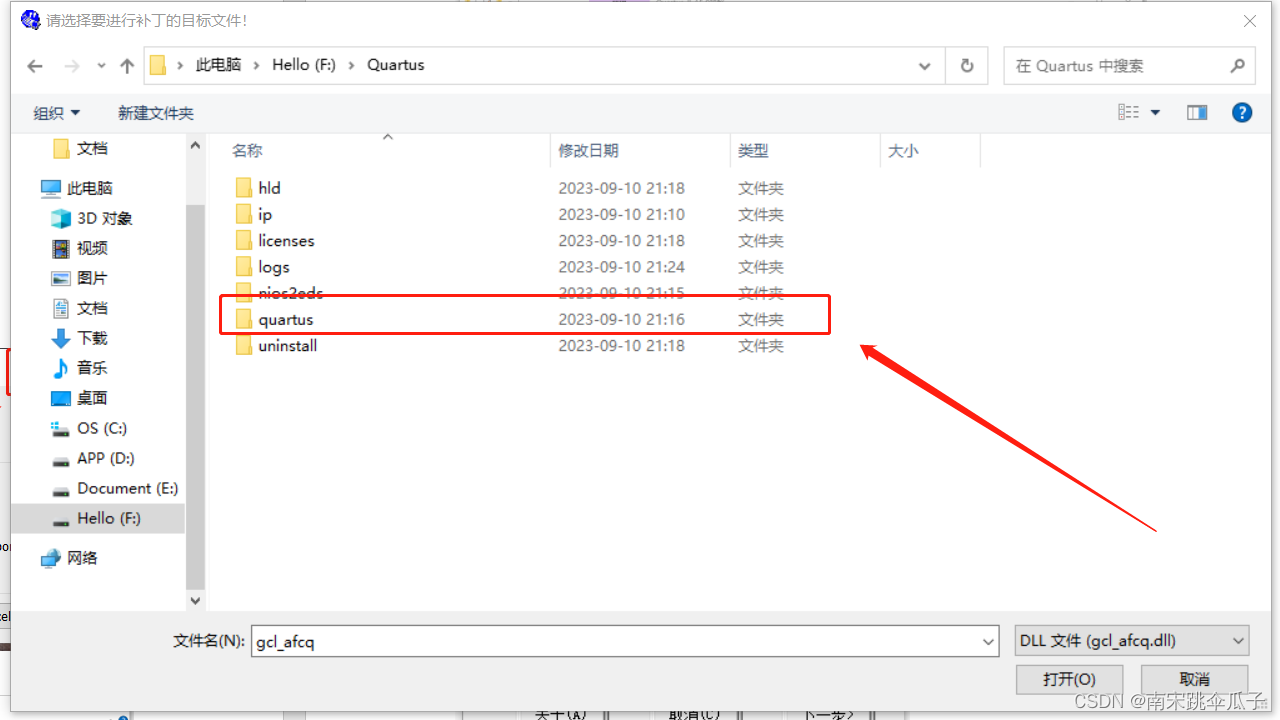This screenshot has width=1280, height=720.
Task: Open 桌面 in sidebar
Action: [x=80, y=398]
